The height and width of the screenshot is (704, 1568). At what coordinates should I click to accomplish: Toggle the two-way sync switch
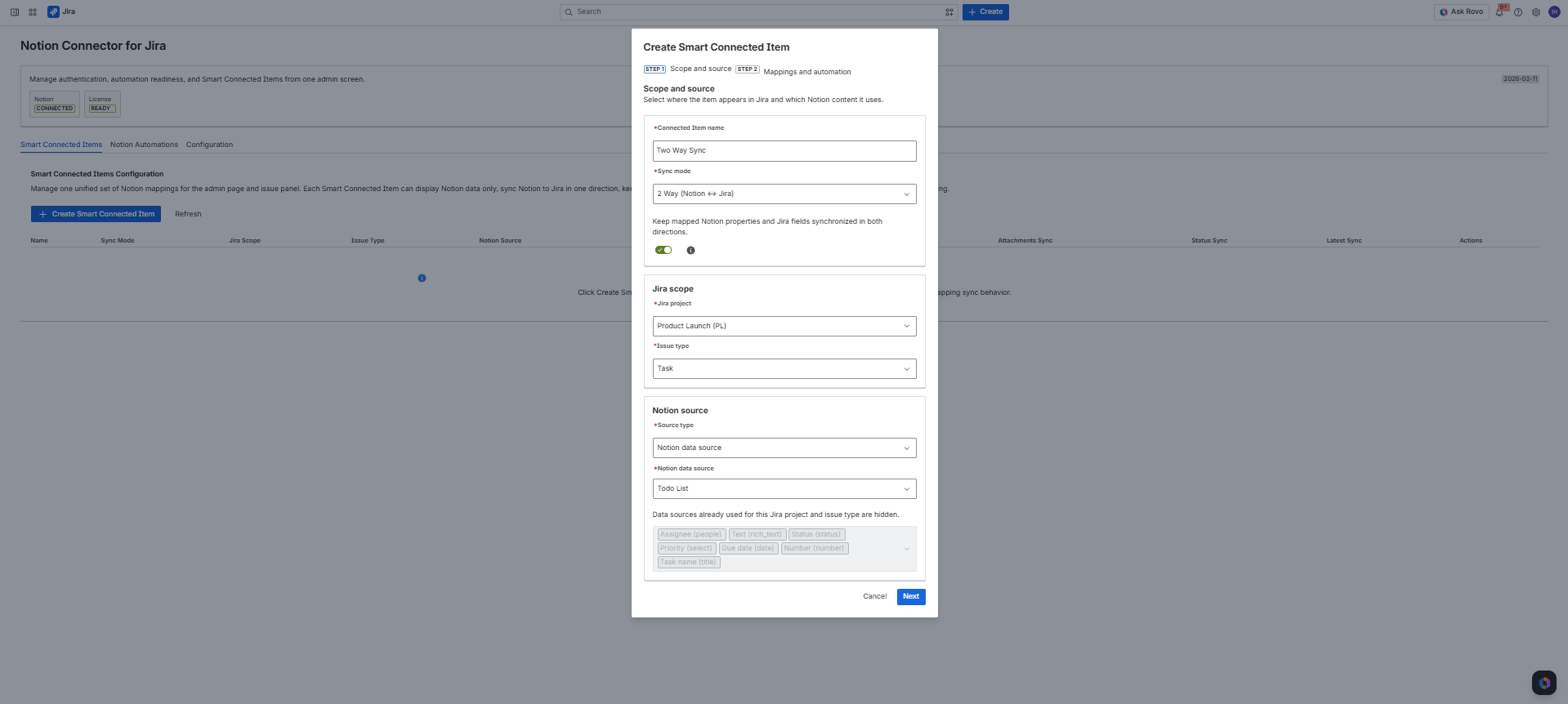663,250
